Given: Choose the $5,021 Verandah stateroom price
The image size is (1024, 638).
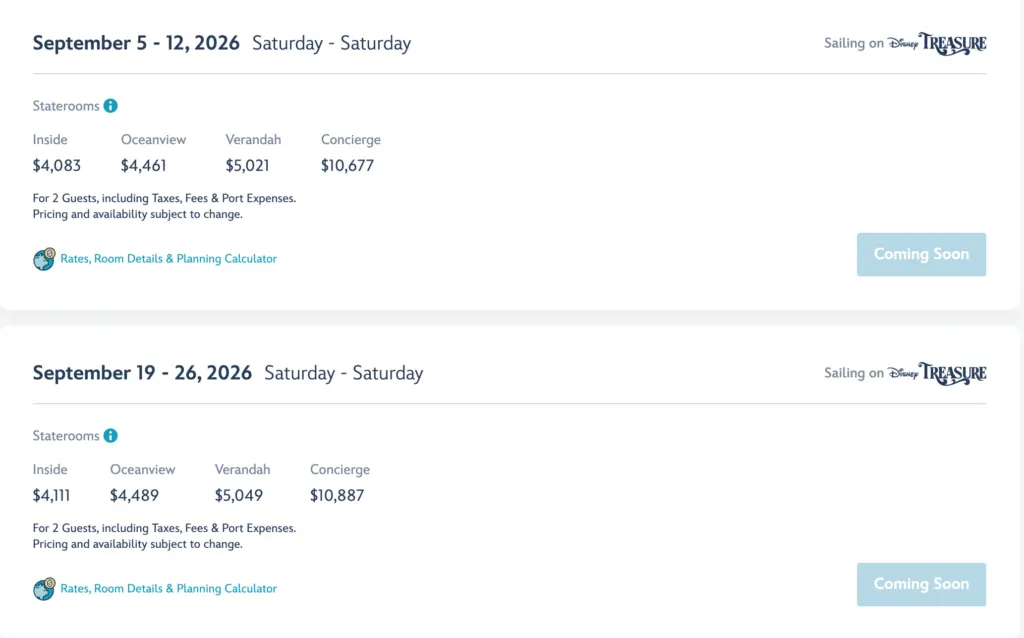Looking at the screenshot, I should [x=248, y=166].
